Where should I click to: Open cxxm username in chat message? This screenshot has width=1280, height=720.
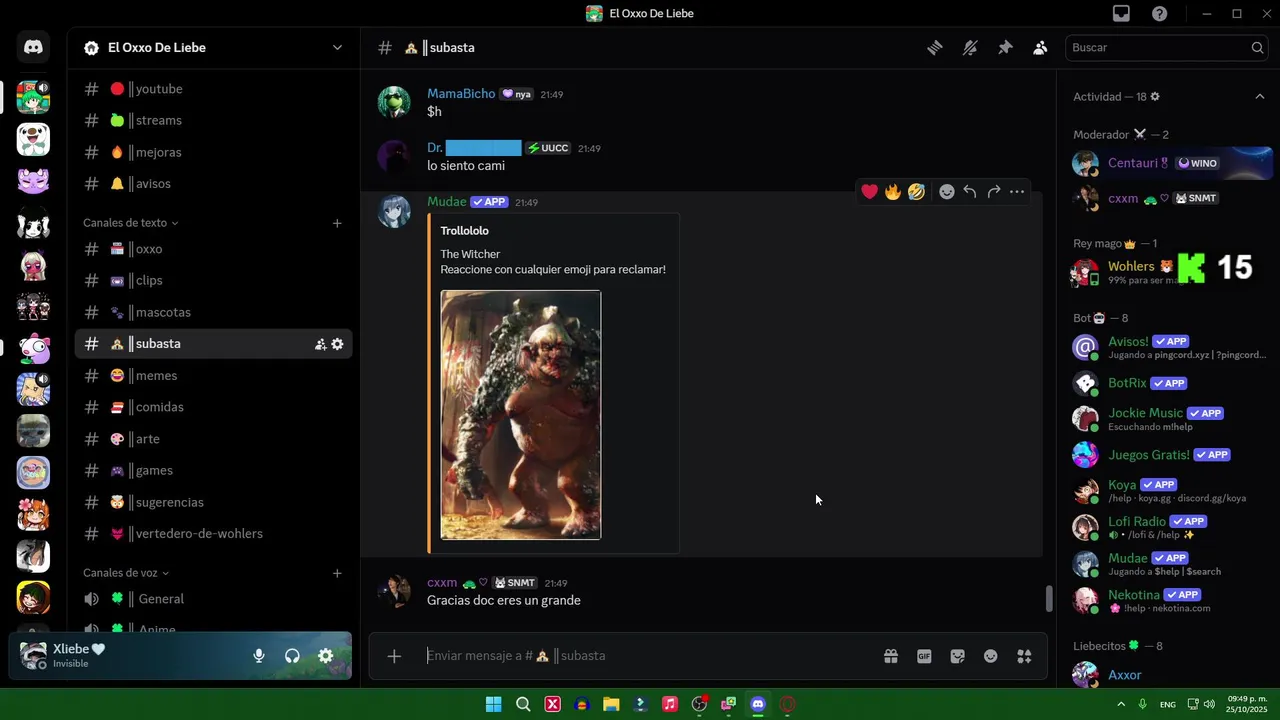coord(442,583)
